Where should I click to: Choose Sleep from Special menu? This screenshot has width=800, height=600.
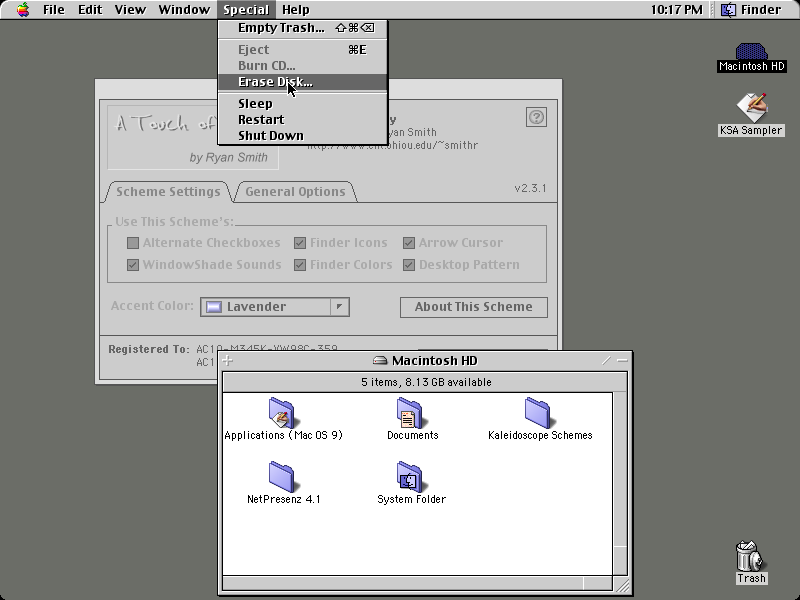[303, 104]
